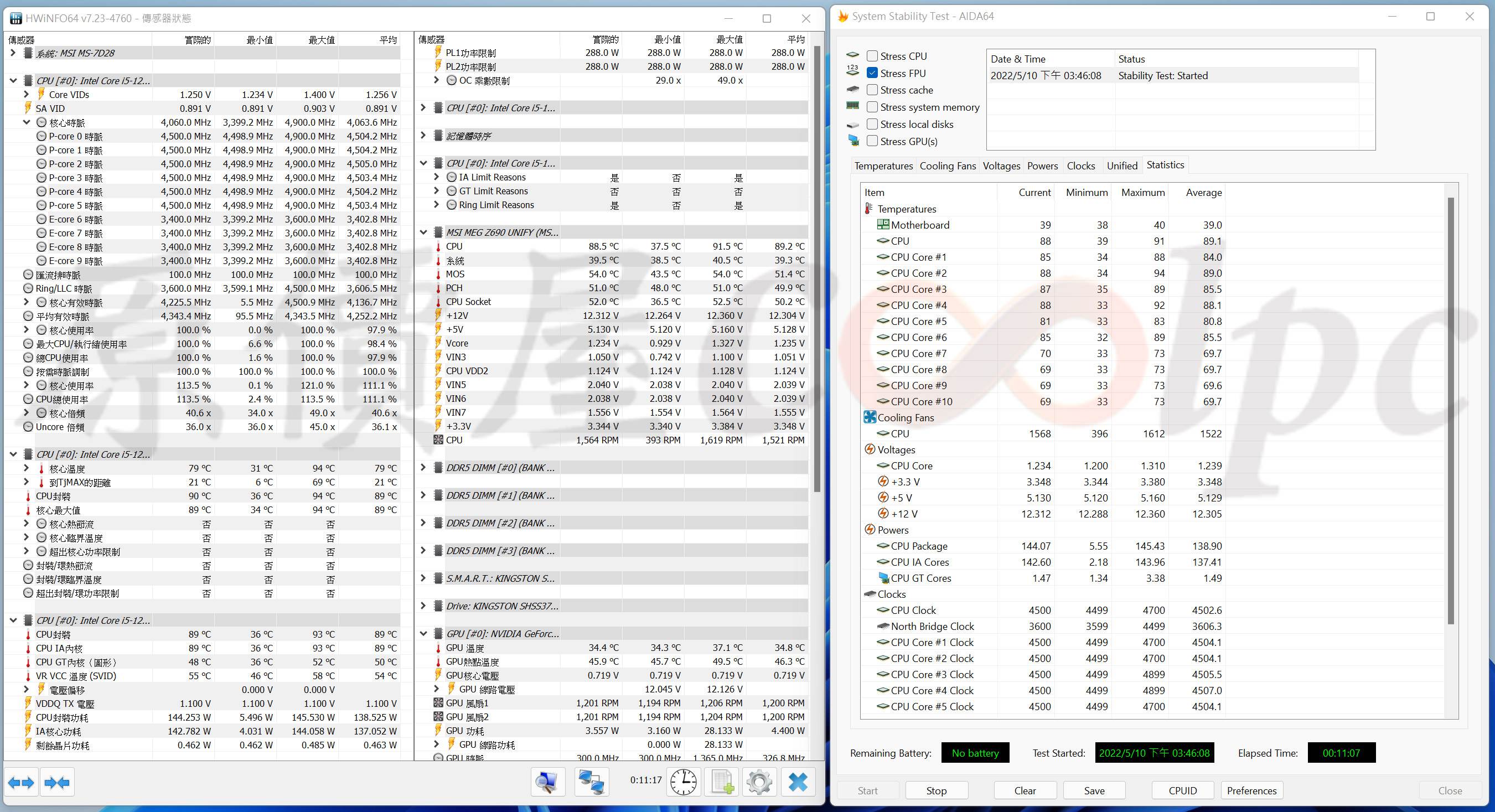Screen dimensions: 1495x812
Task: Click the PL1功率限制 lightning icon
Action: (x=439, y=53)
